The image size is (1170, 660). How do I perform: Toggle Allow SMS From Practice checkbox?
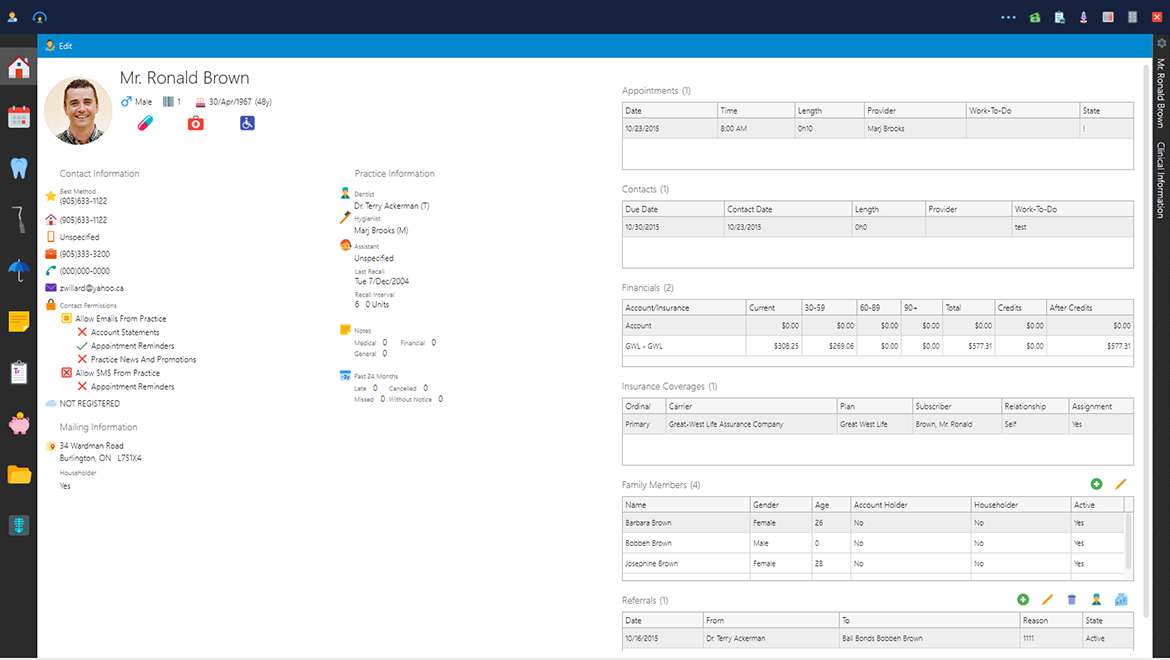click(x=67, y=373)
